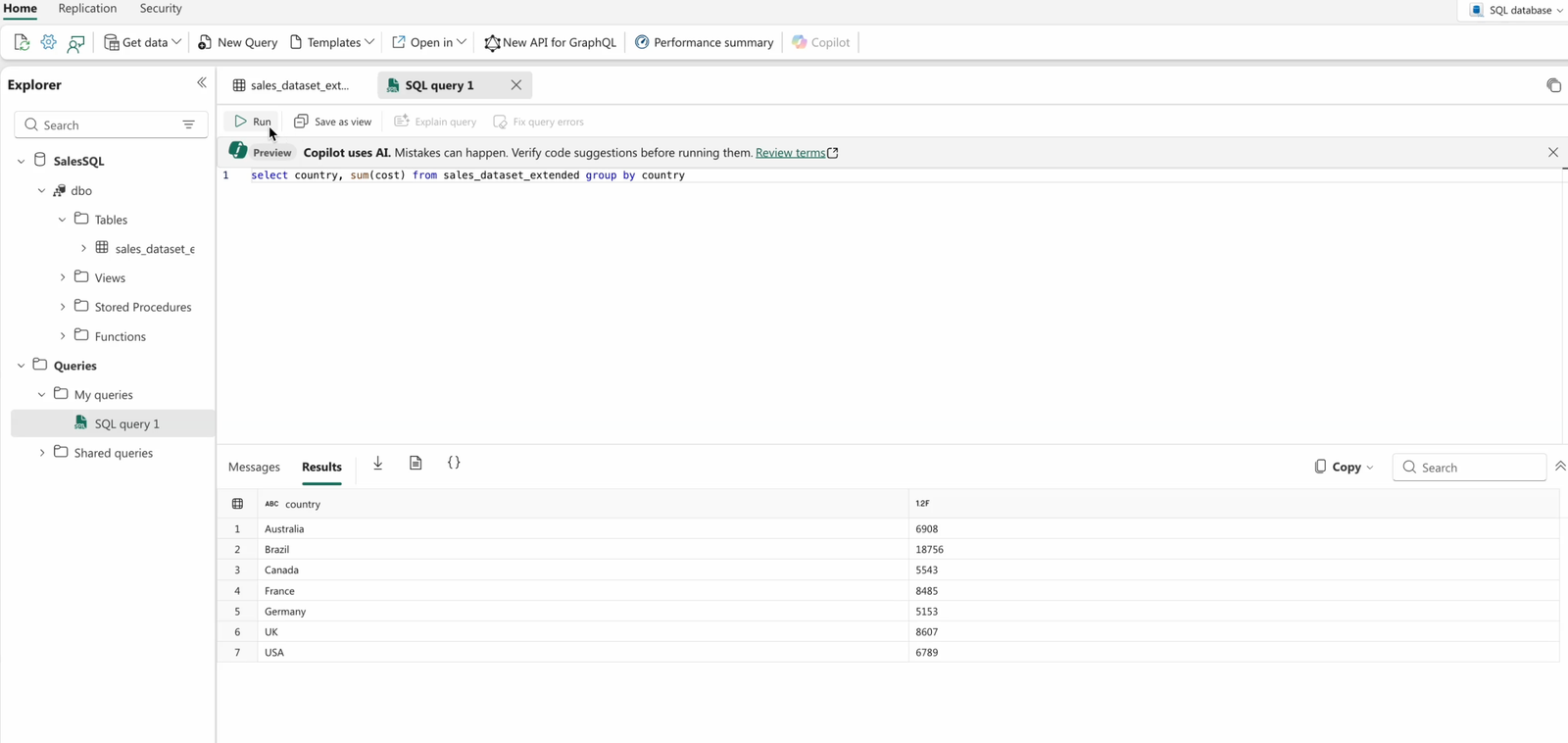Switch to the Home tab
Viewport: 1568px width, 743px height.
[21, 9]
